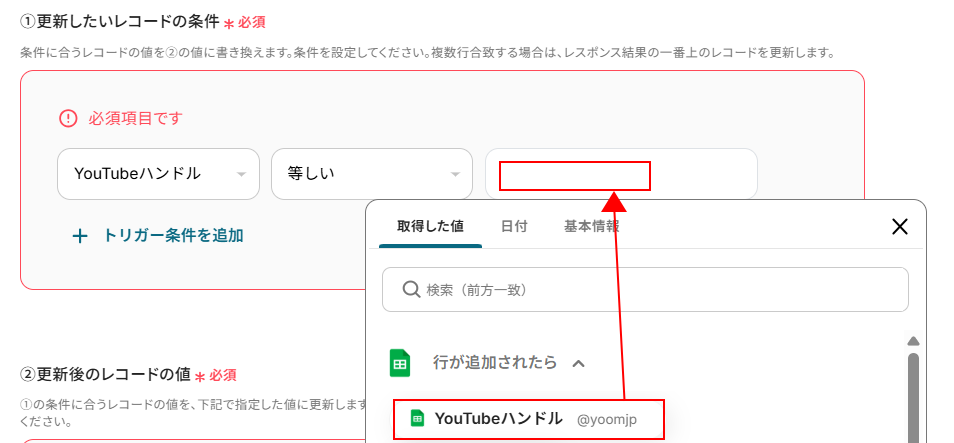Click the ②更新後のレコードの値 heading
Screen dimensions: 954x443
105,374
